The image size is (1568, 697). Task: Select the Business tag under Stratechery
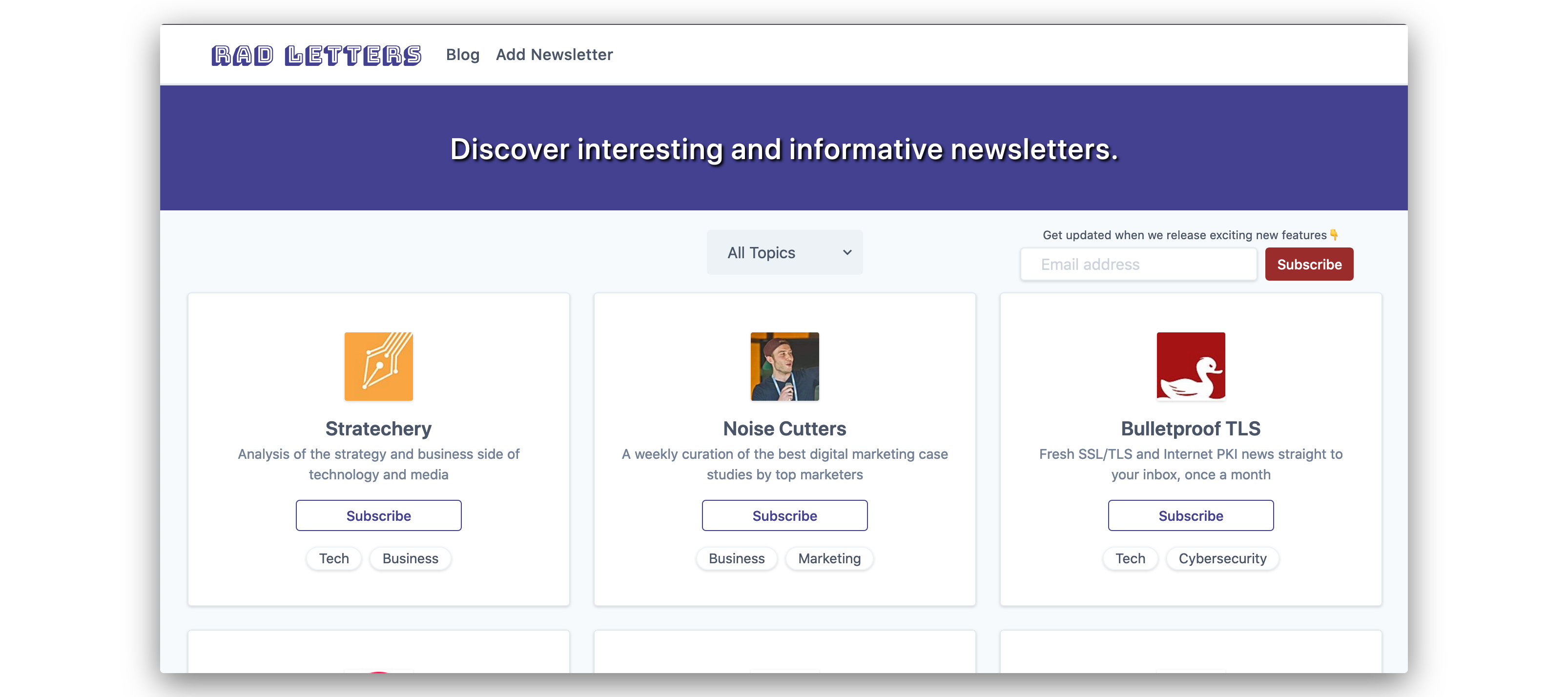click(x=410, y=558)
